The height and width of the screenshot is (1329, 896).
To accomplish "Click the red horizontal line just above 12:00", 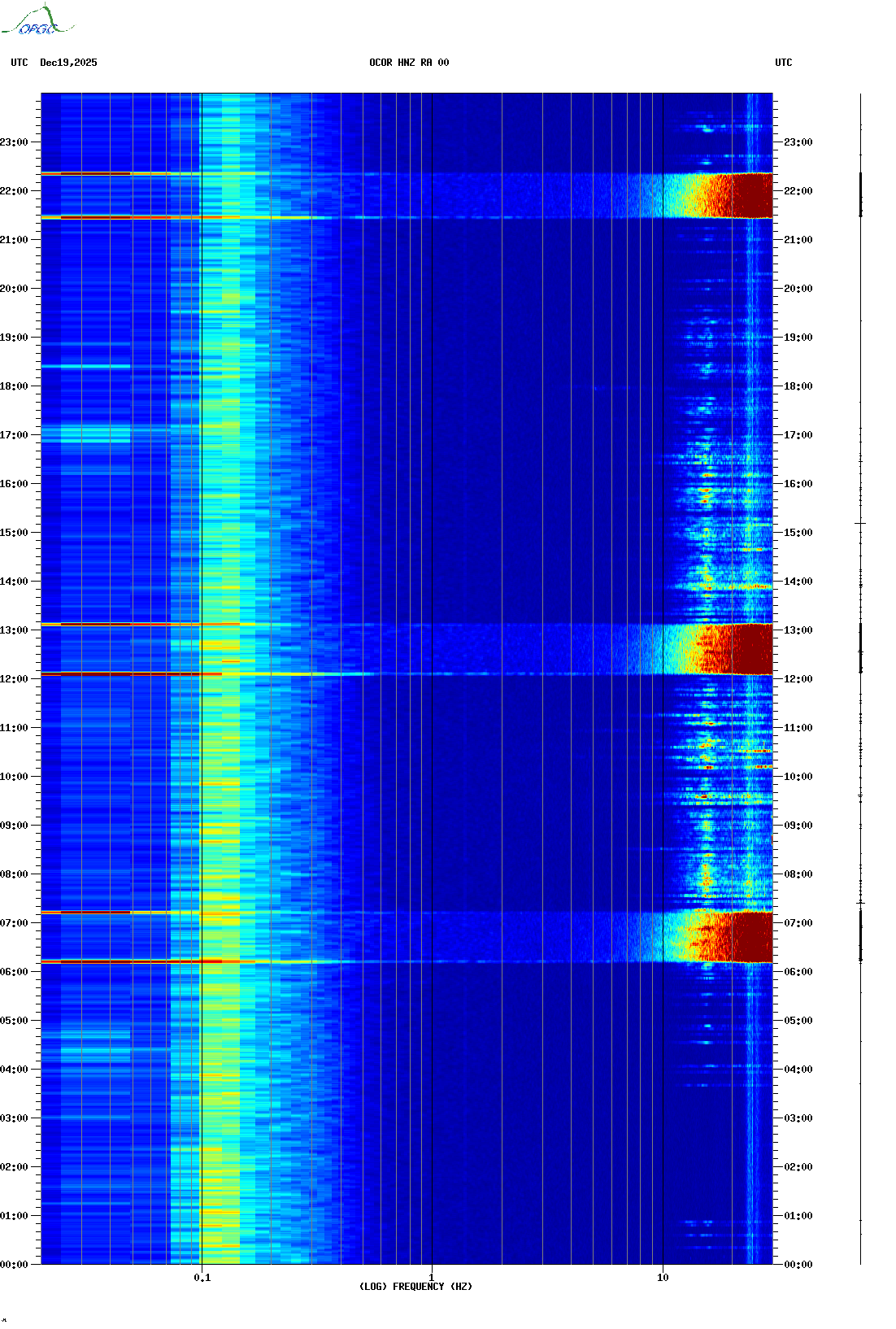I will pyautogui.click(x=122, y=673).
